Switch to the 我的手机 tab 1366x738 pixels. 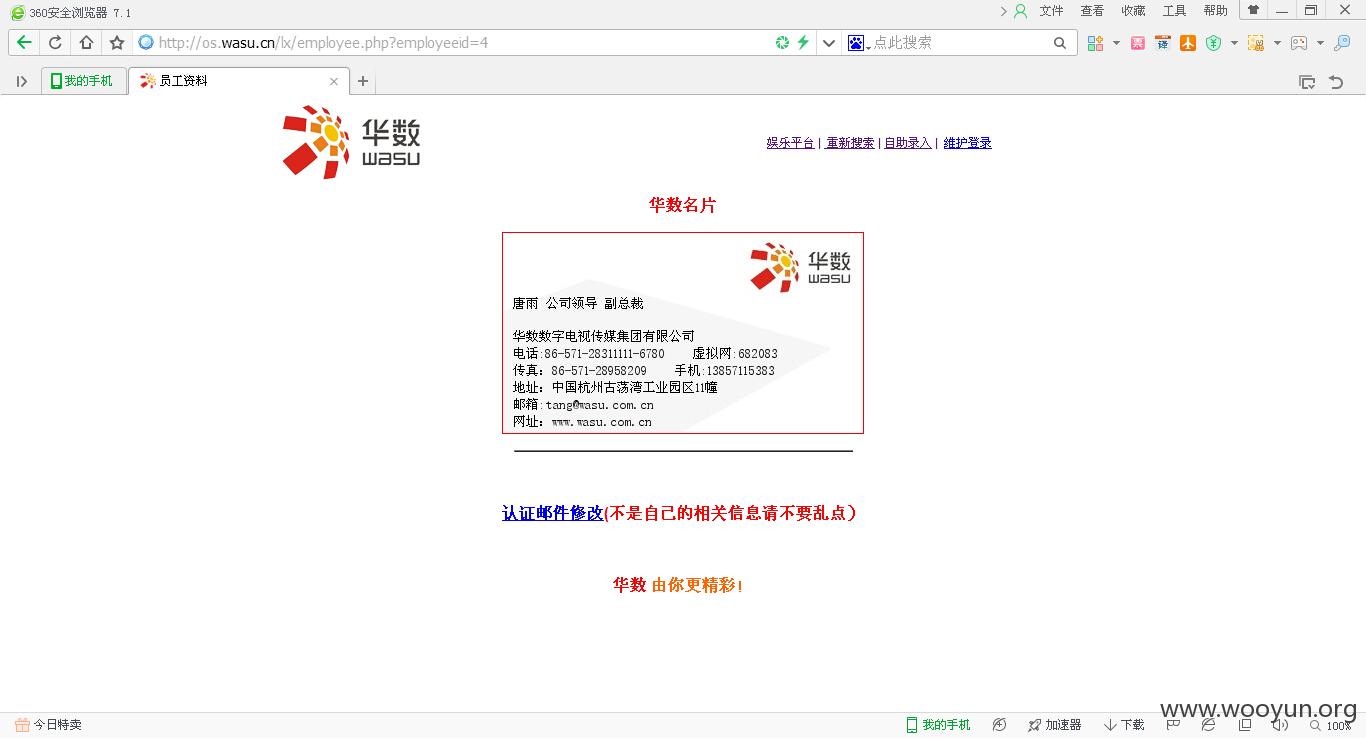[84, 81]
